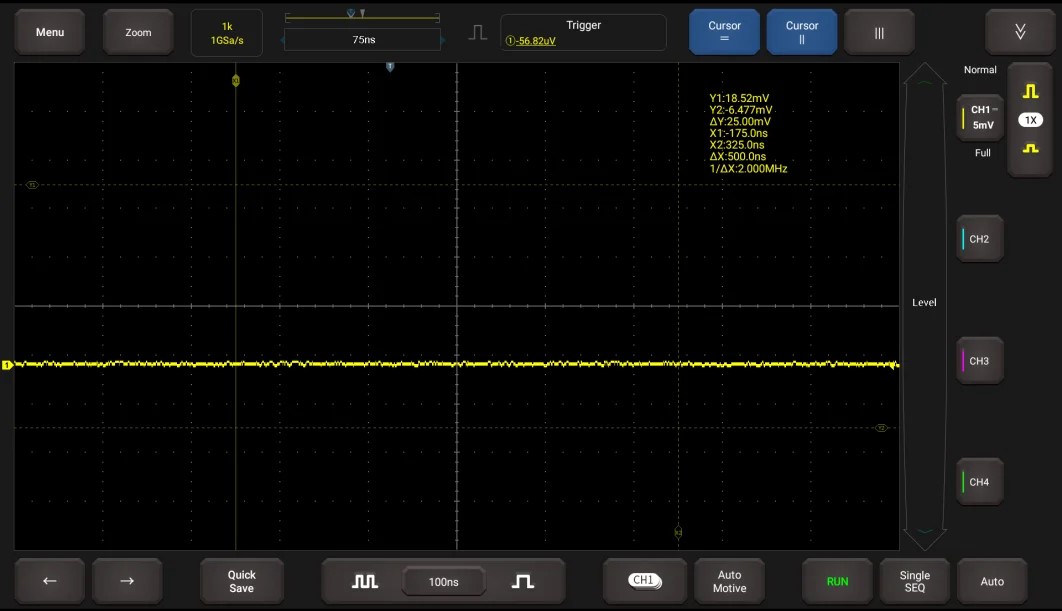Screen dimensions: 1062x611
Task: Open Auto Motive mode
Action: [729, 581]
